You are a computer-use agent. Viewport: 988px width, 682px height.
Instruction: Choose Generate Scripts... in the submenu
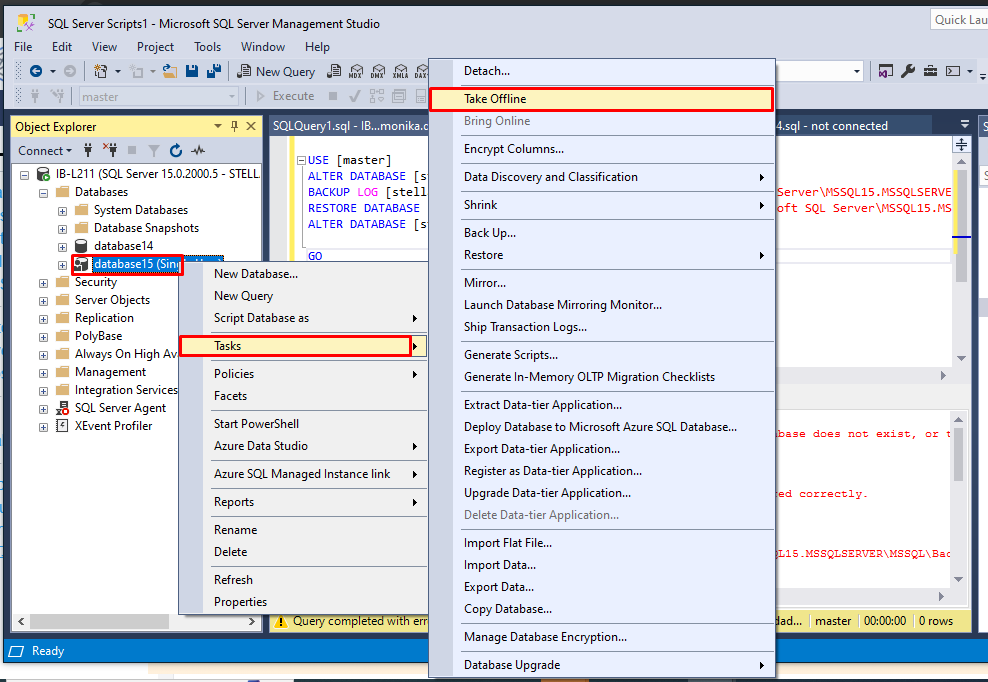point(510,355)
